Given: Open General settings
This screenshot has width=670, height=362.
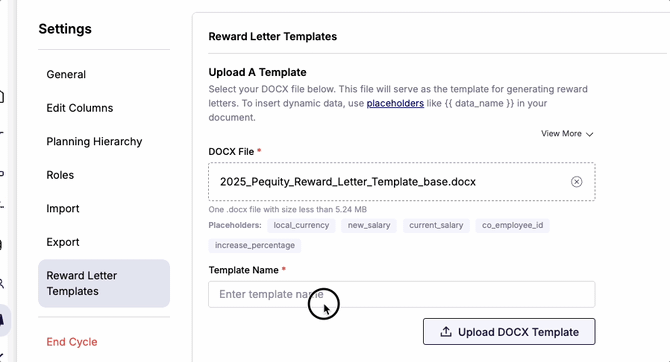Looking at the screenshot, I should (x=66, y=74).
